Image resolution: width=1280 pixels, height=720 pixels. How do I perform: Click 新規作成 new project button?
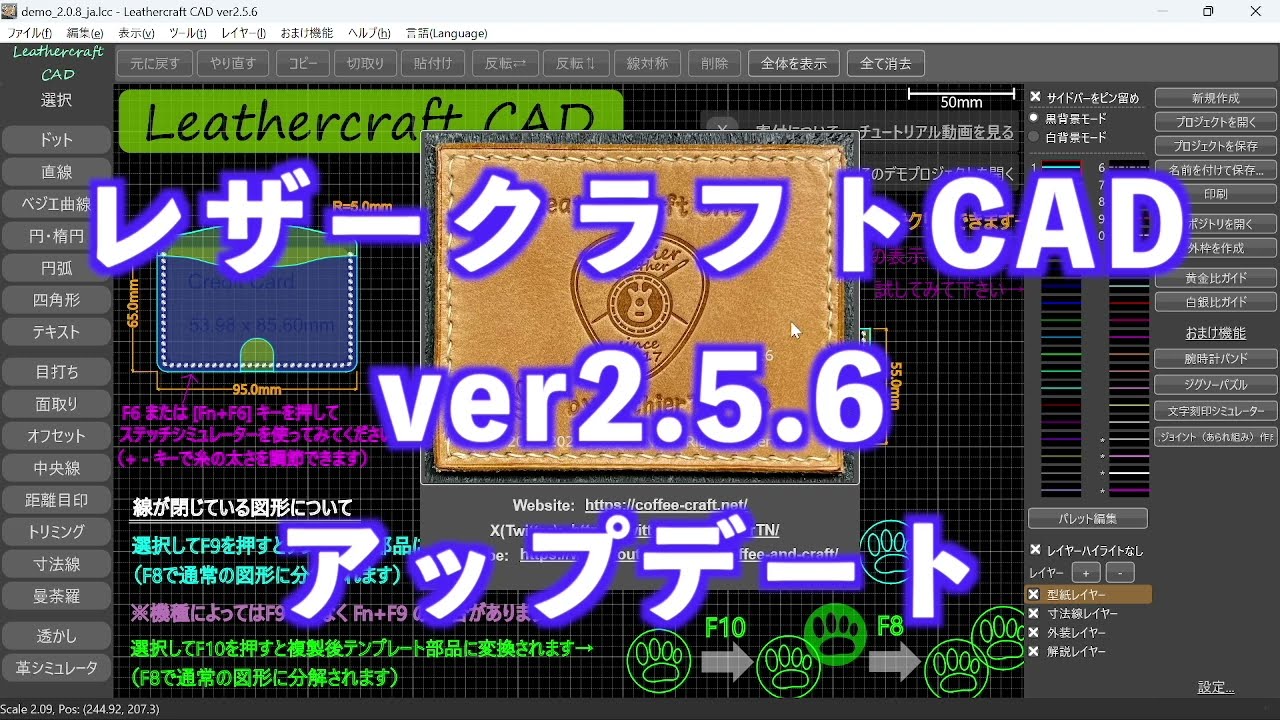tap(1216, 98)
